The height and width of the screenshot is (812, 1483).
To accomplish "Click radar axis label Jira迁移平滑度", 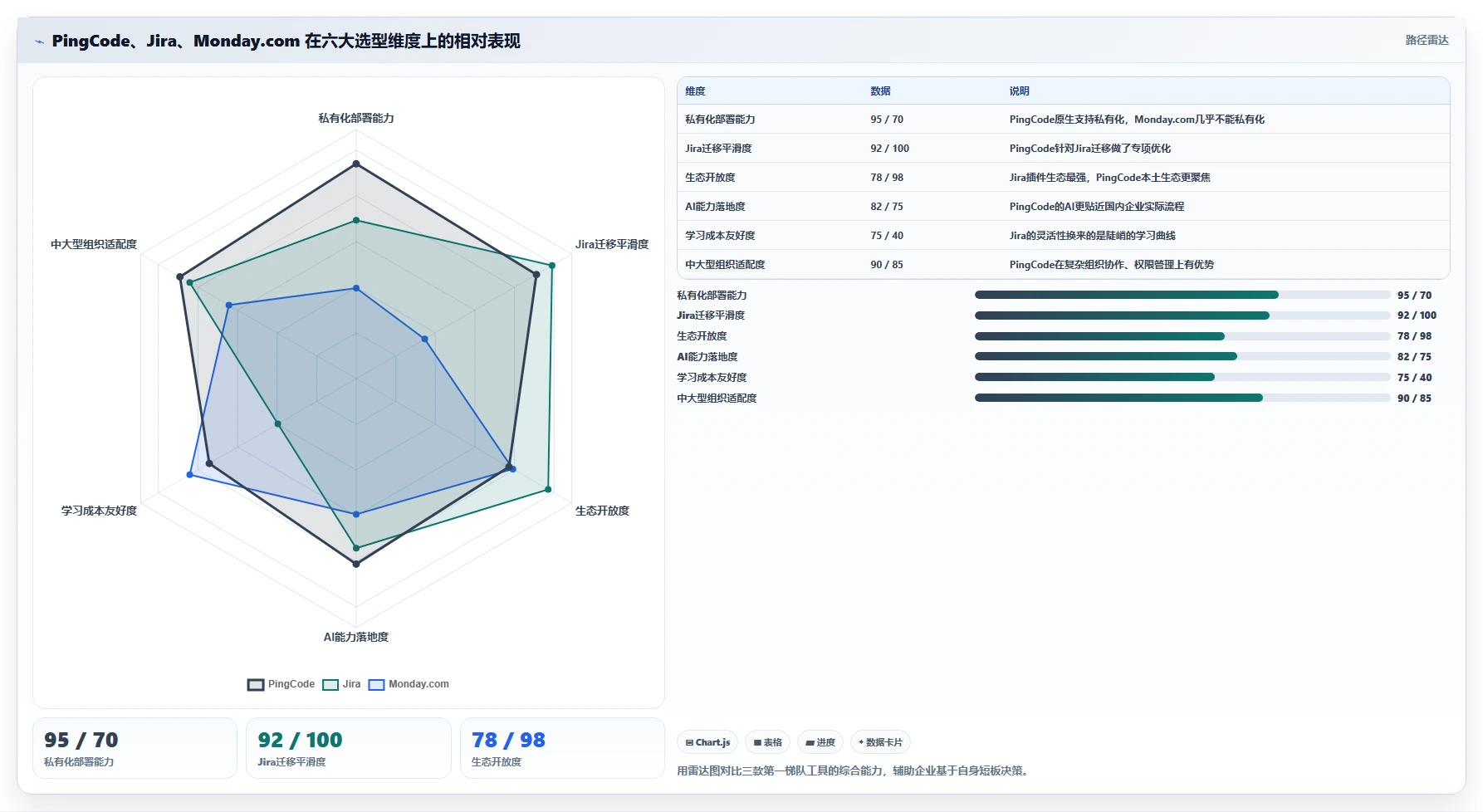I will coord(612,244).
